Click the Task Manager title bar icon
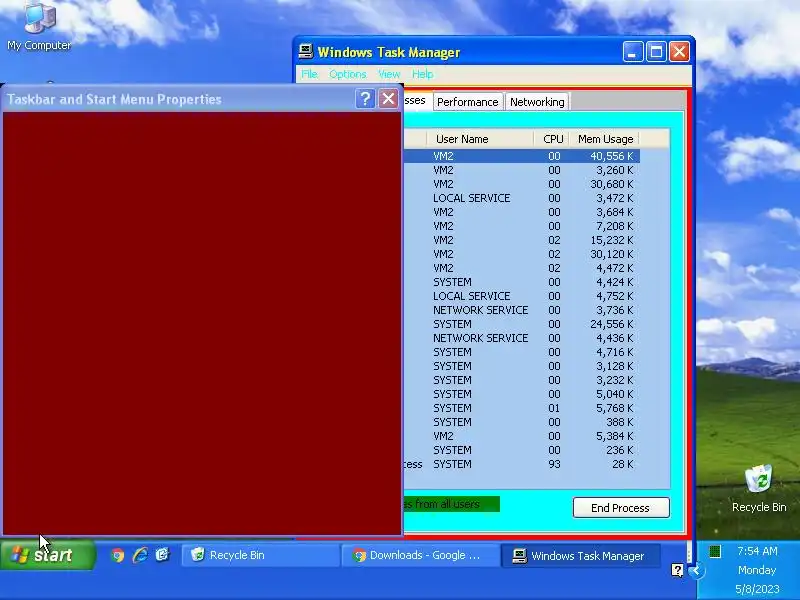The width and height of the screenshot is (800, 600). (x=306, y=52)
